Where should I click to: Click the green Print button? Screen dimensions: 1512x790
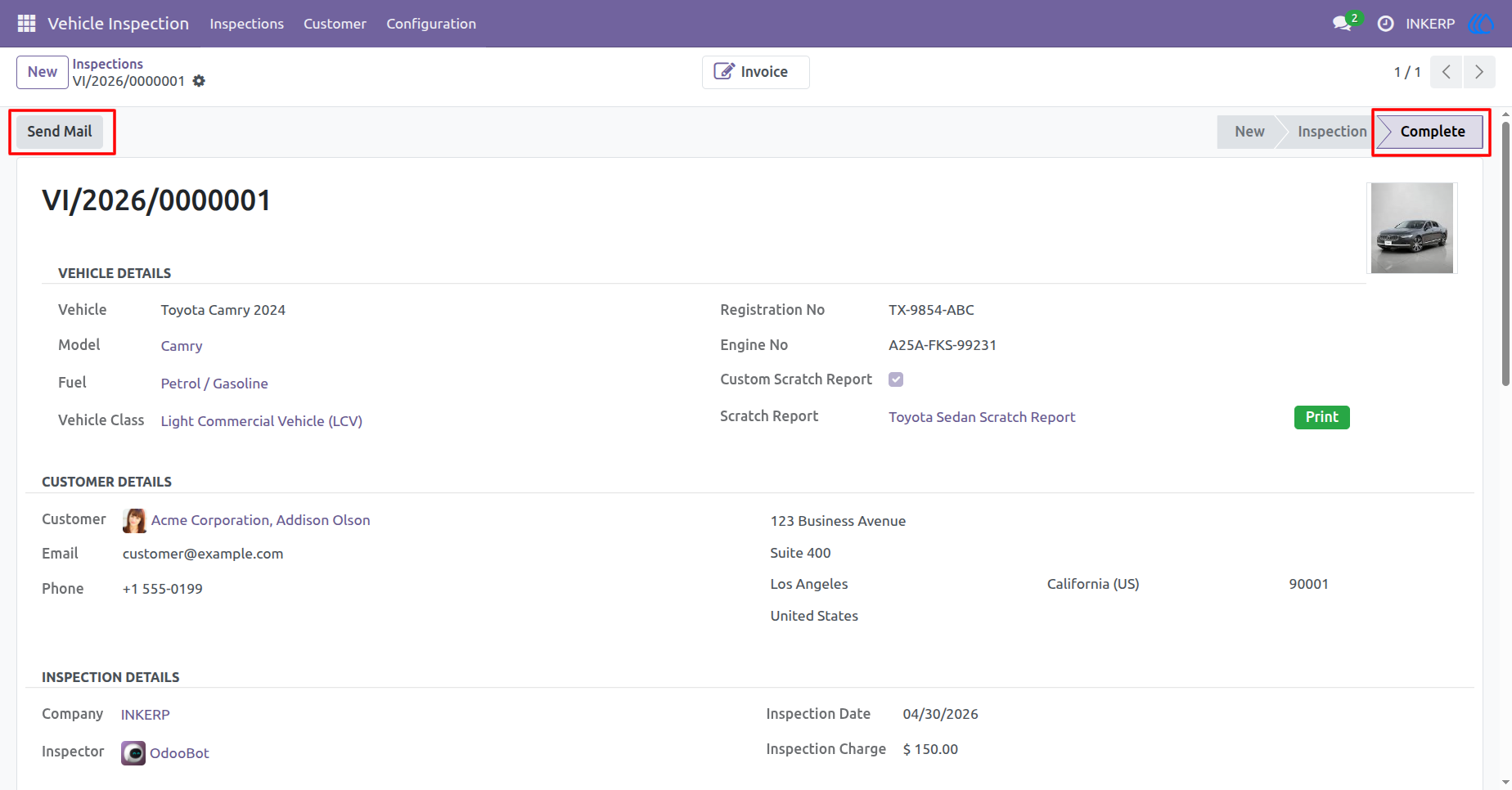point(1321,417)
